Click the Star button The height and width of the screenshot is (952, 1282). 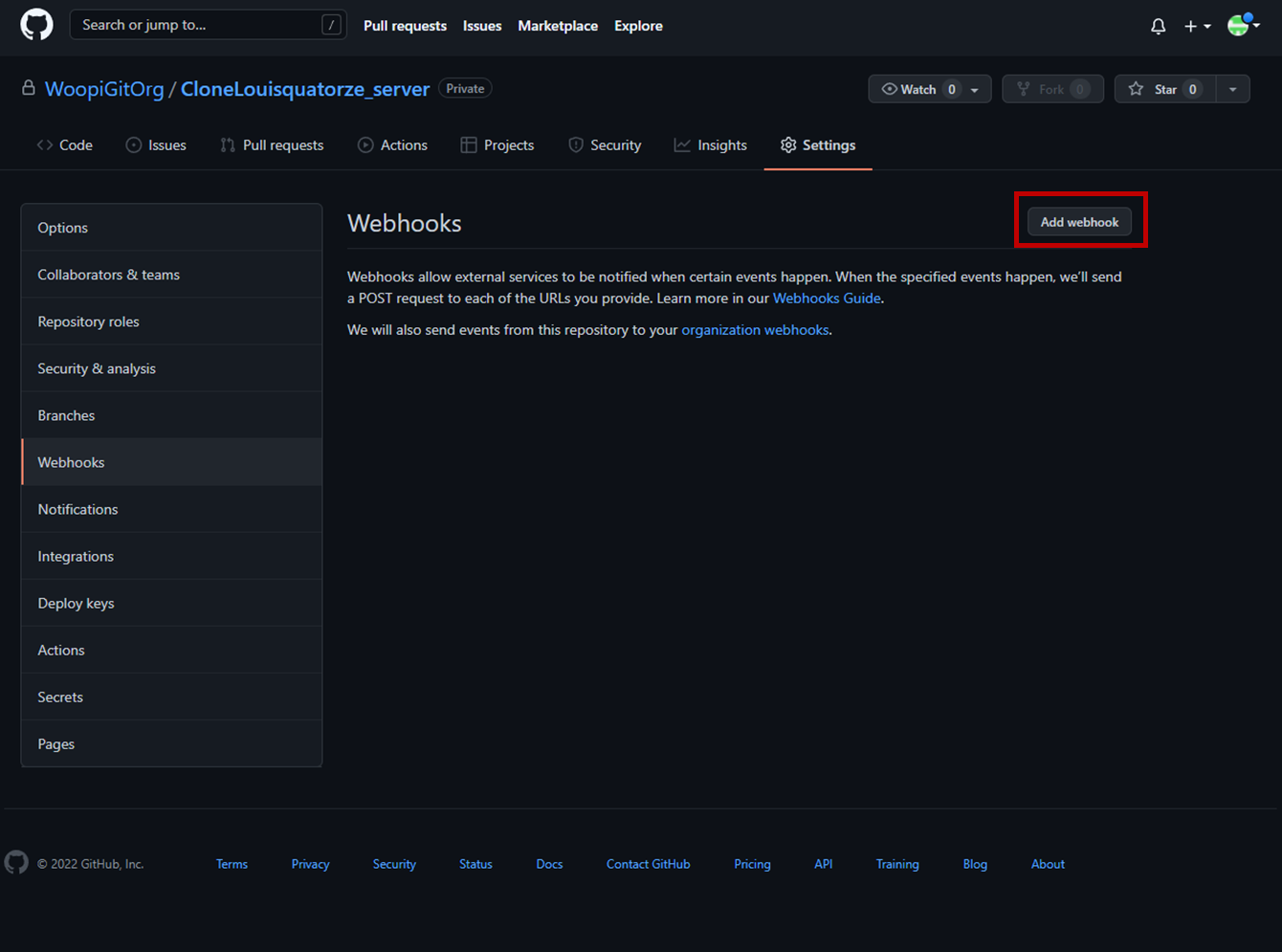click(1165, 89)
